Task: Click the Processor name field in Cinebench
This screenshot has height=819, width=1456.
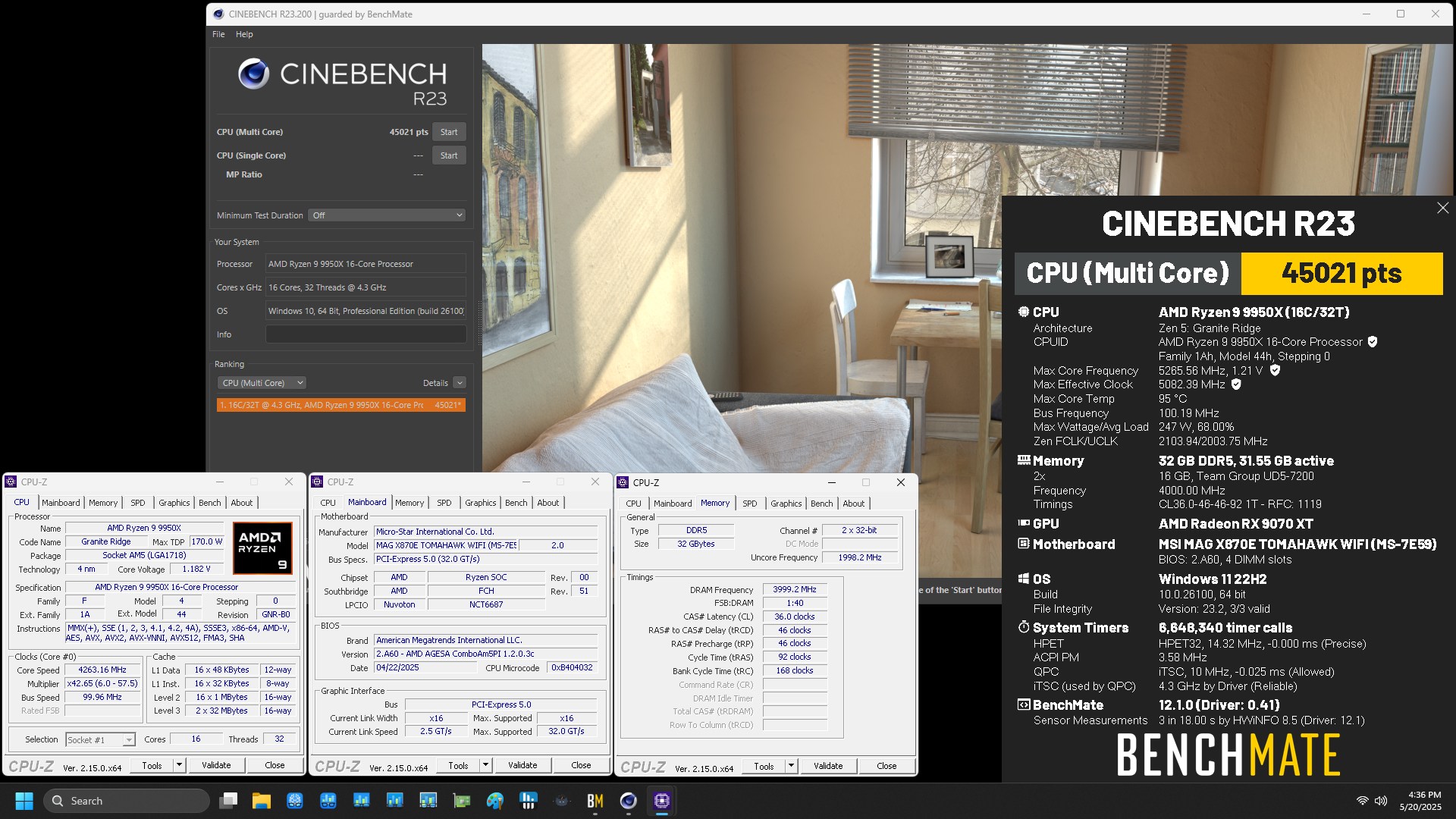Action: (366, 264)
